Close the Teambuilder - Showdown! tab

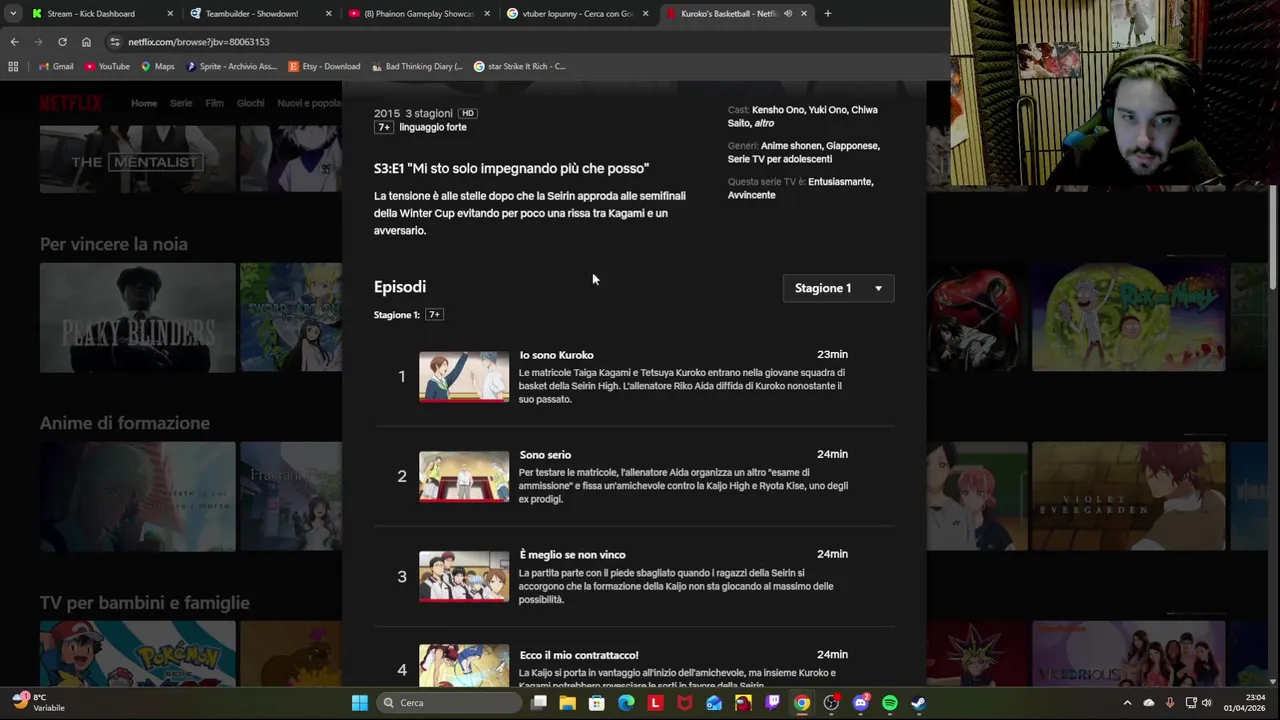tap(329, 14)
